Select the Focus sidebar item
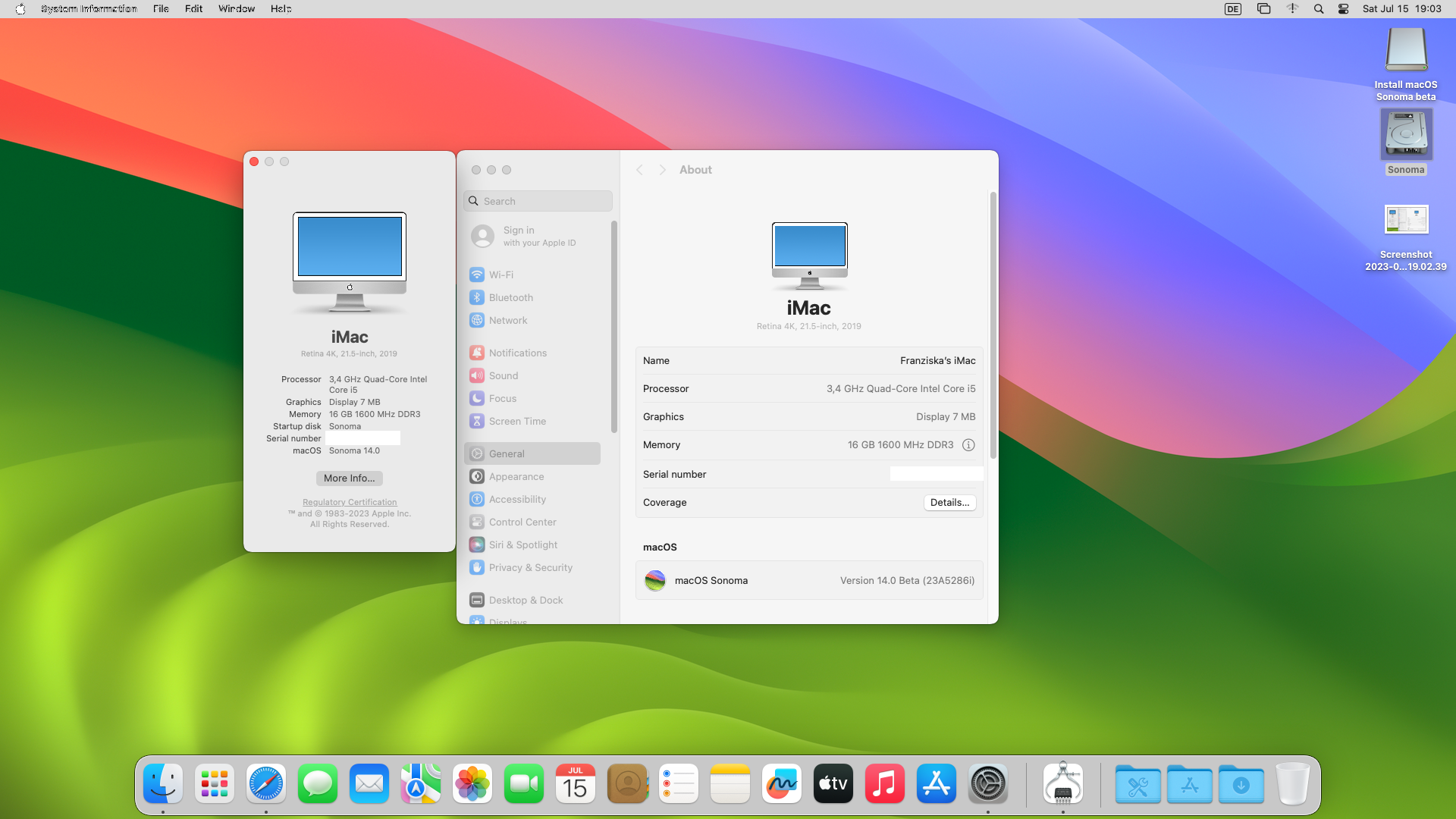Image resolution: width=1456 pixels, height=819 pixels. click(x=502, y=398)
